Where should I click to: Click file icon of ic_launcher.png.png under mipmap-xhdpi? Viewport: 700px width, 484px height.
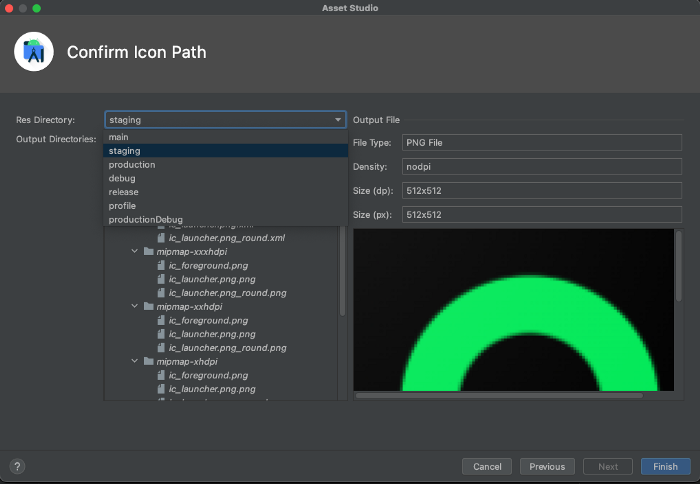pyautogui.click(x=161, y=389)
